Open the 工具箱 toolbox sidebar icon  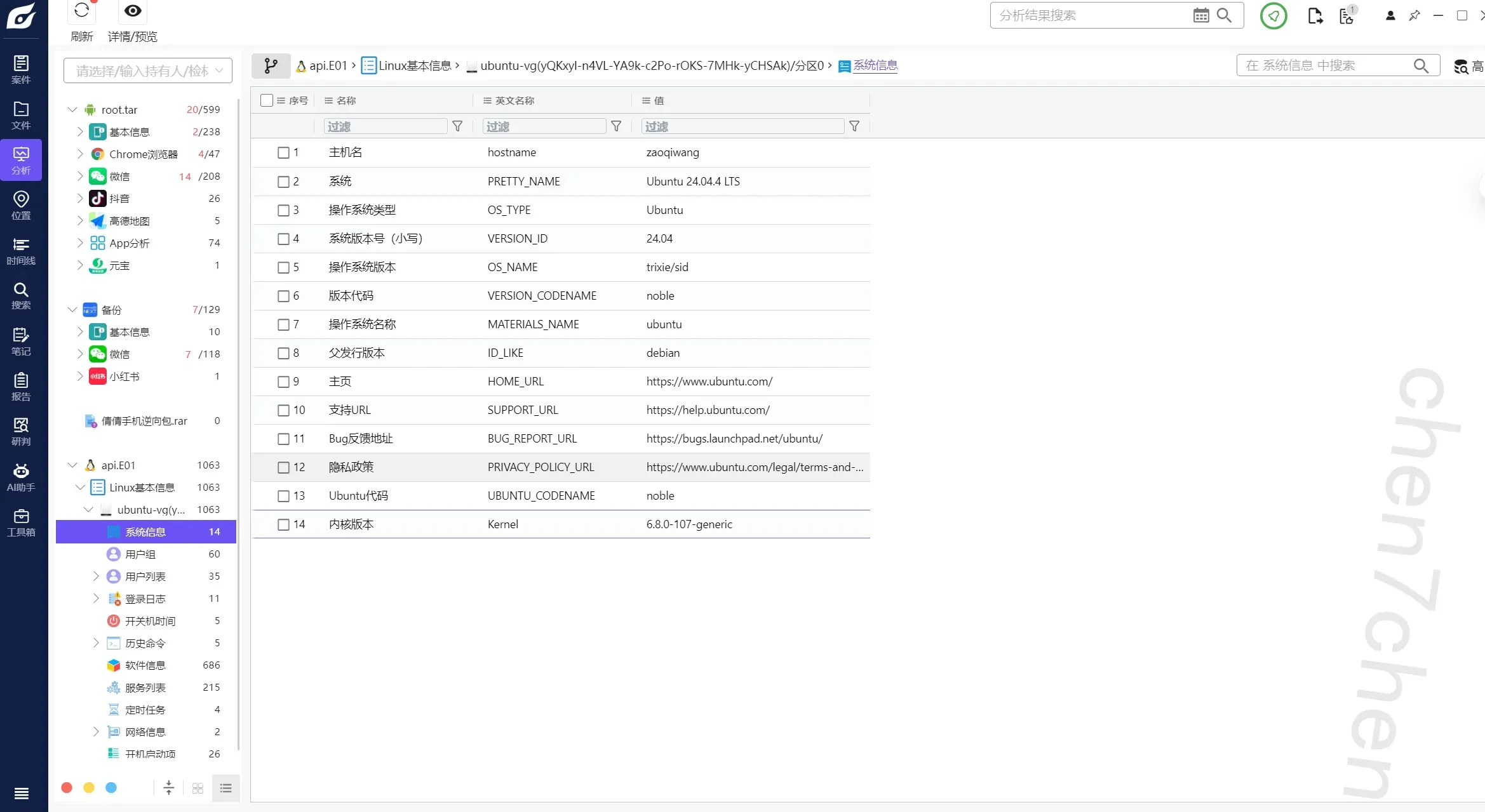click(21, 522)
